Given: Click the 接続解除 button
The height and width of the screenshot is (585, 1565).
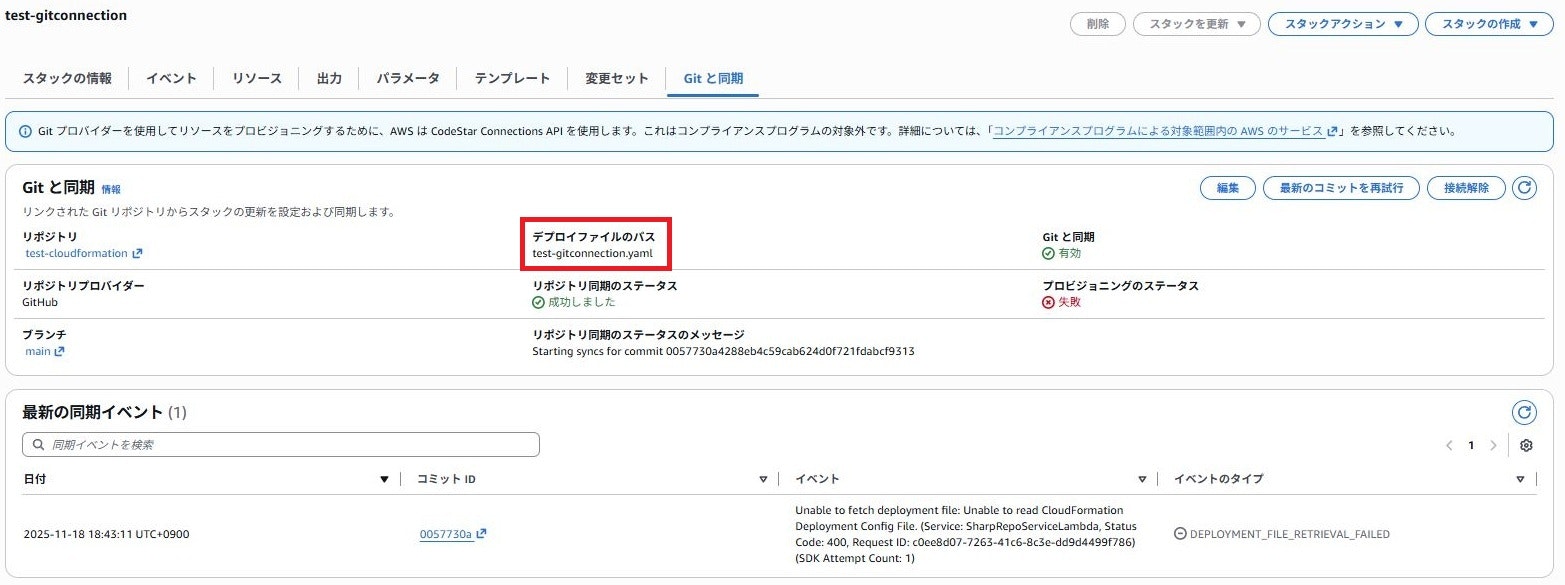Looking at the screenshot, I should pos(1466,188).
